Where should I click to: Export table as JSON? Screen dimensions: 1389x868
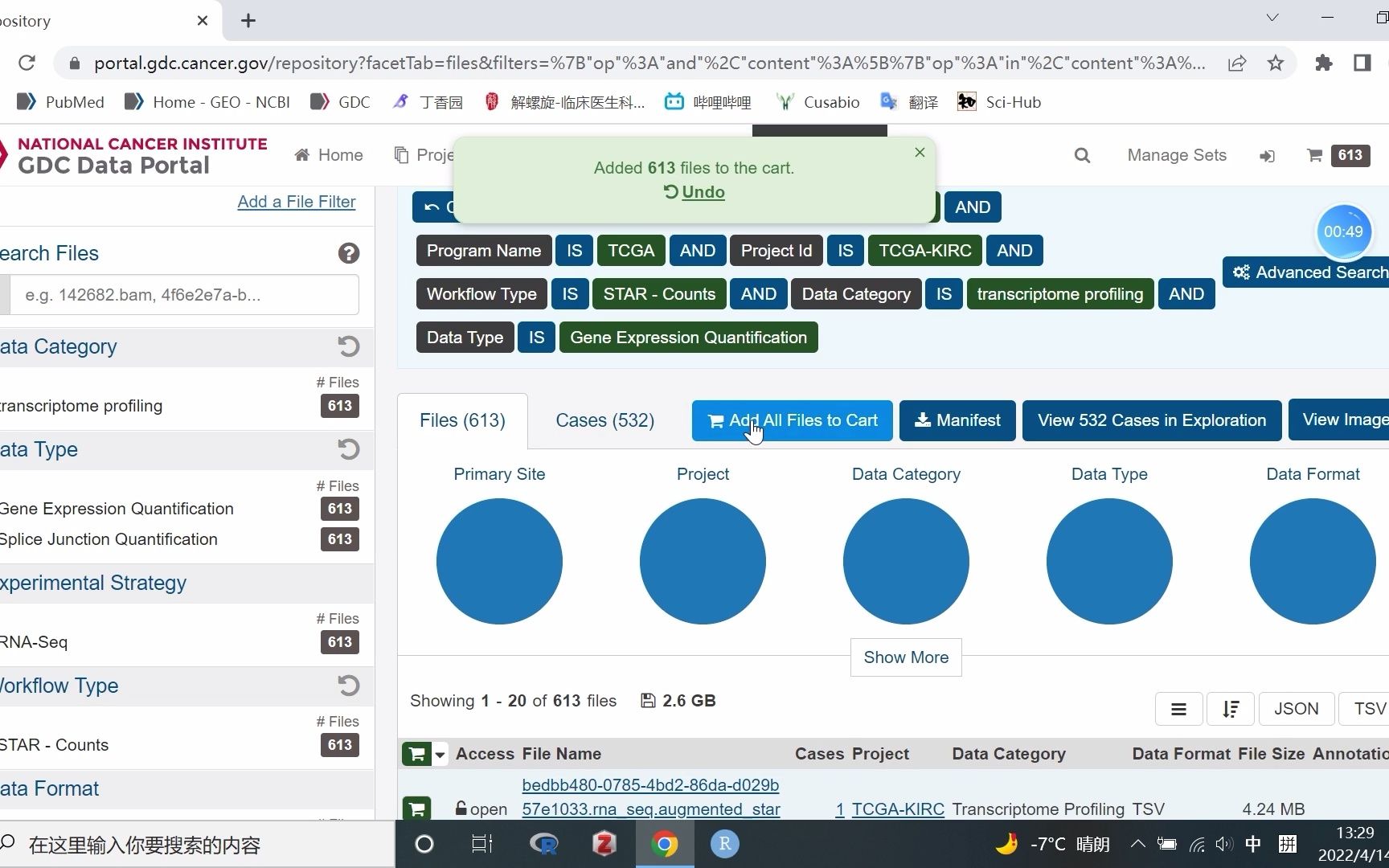1297,709
